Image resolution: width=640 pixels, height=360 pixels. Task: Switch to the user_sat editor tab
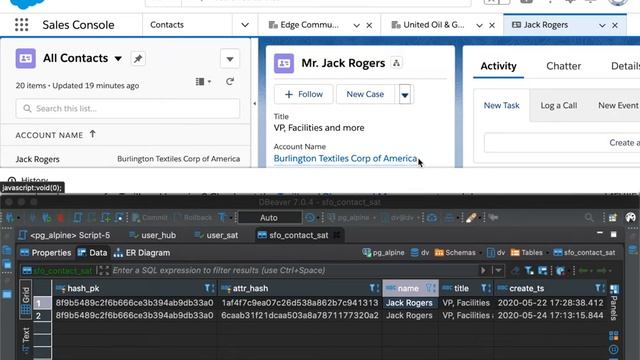click(217, 235)
